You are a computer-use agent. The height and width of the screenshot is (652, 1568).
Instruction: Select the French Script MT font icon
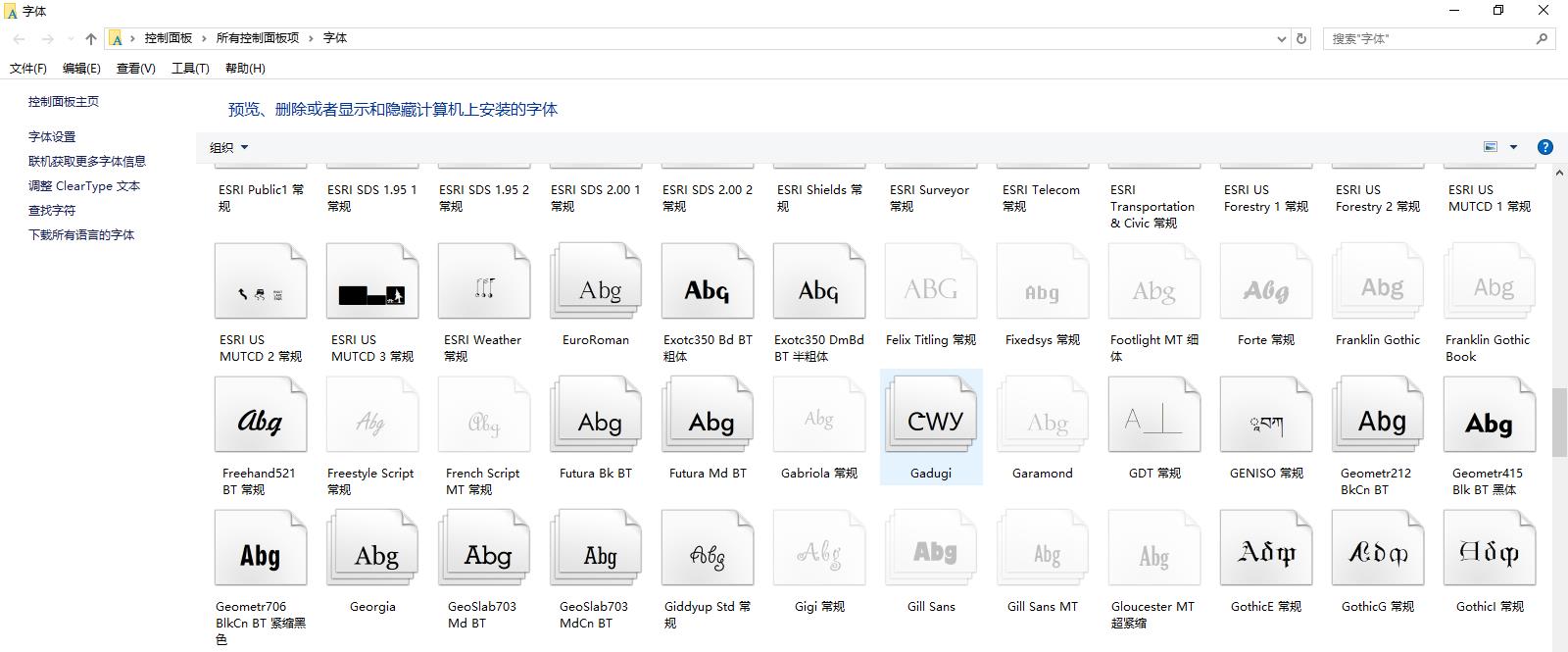(484, 416)
